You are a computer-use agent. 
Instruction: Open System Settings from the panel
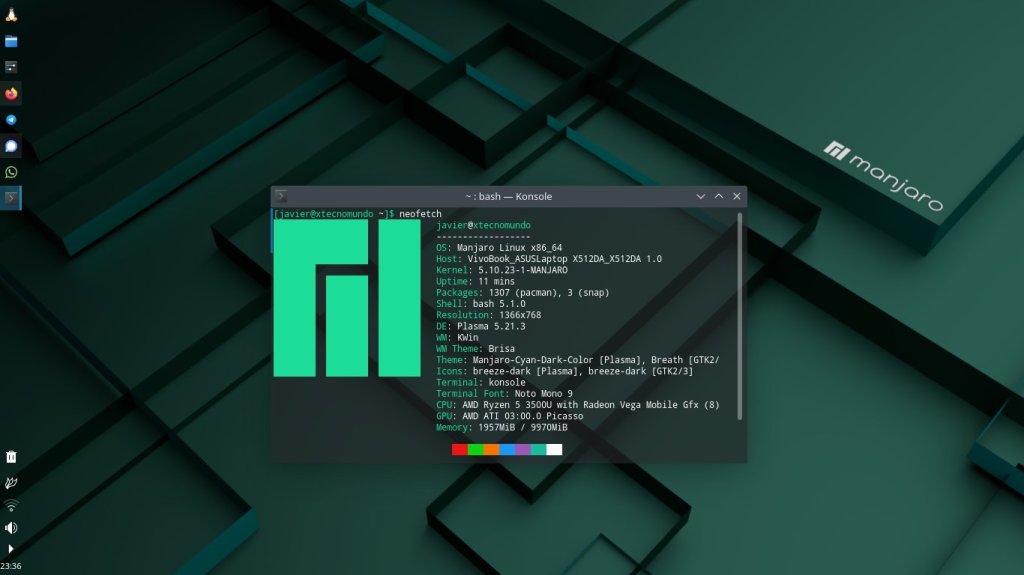(11, 67)
